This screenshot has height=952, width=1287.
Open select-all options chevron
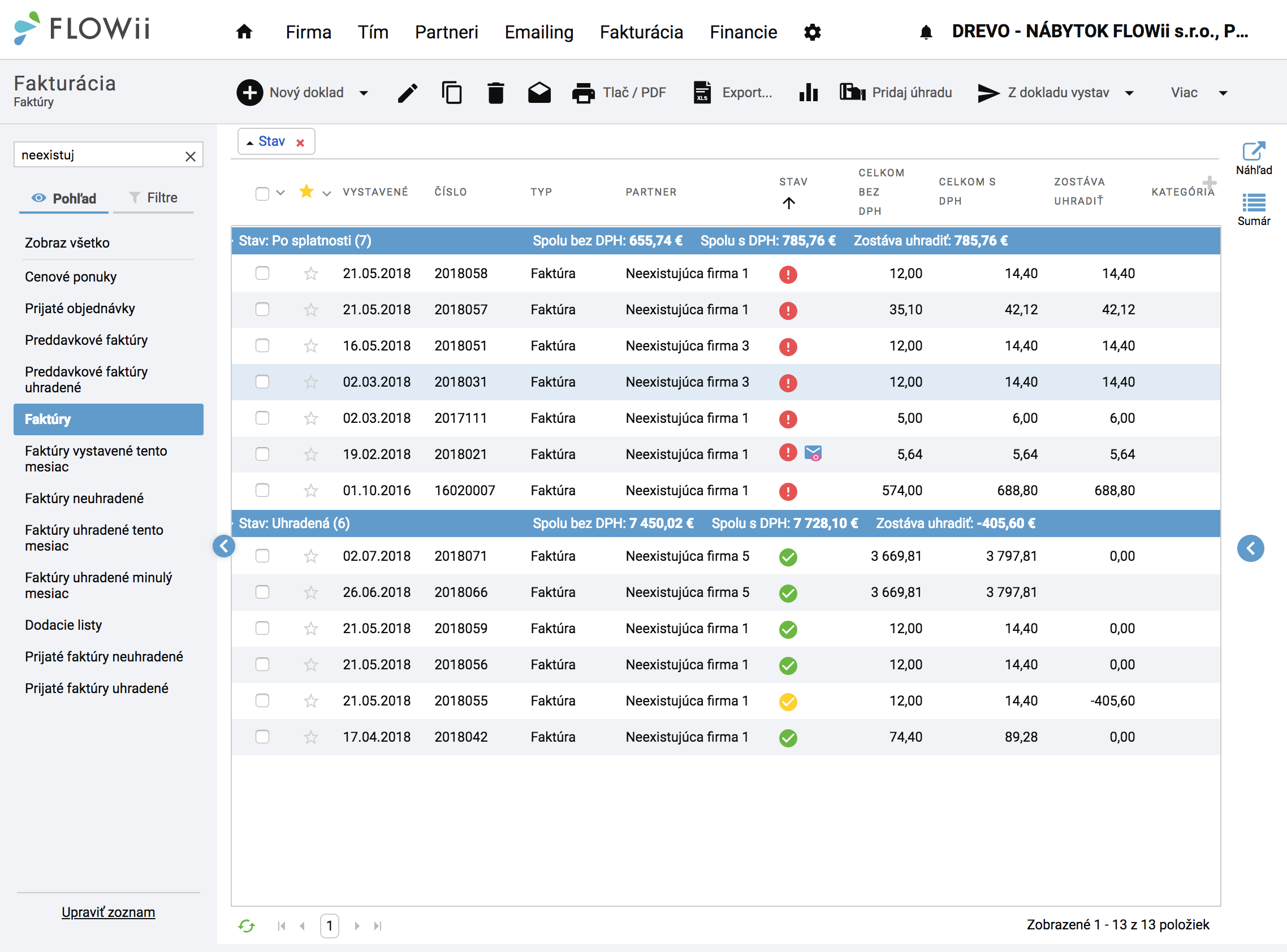(x=280, y=193)
